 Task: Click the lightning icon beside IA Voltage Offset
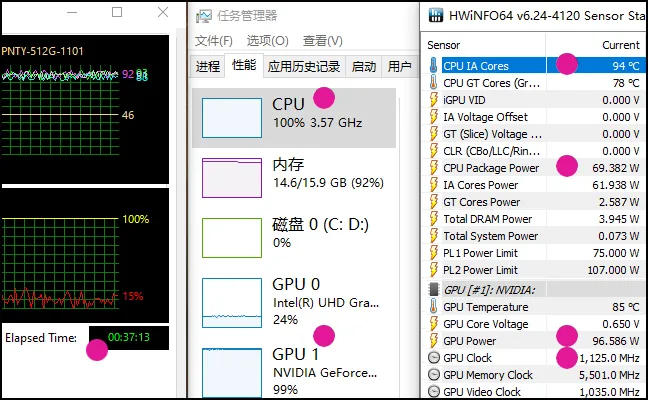(434, 117)
